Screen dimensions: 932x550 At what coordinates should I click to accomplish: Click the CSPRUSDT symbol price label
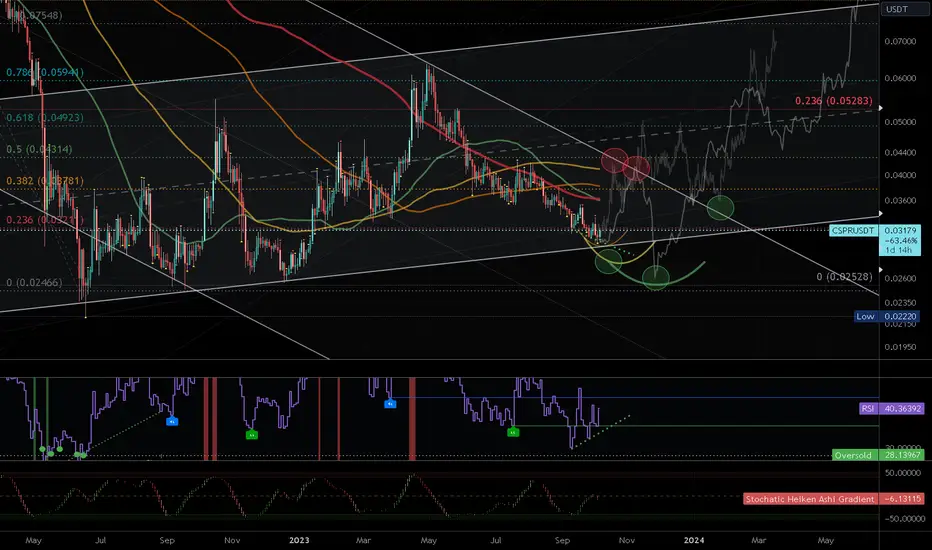coord(853,231)
